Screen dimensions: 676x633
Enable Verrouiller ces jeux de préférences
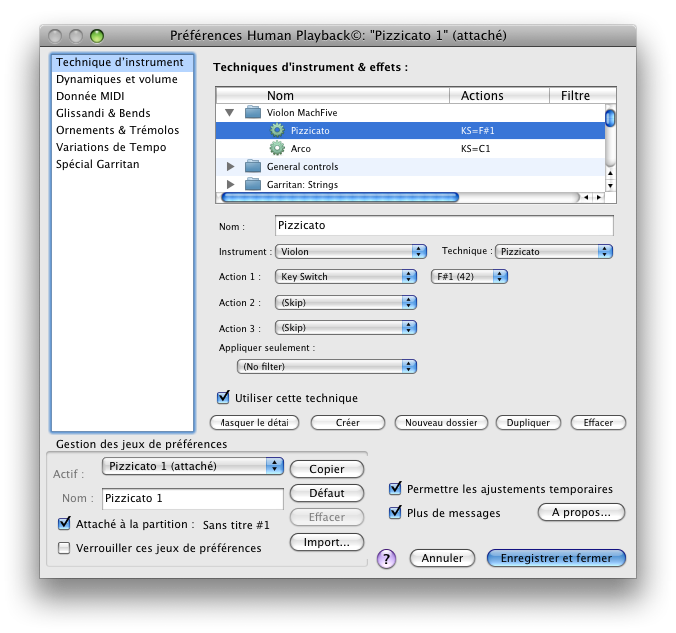[65, 548]
